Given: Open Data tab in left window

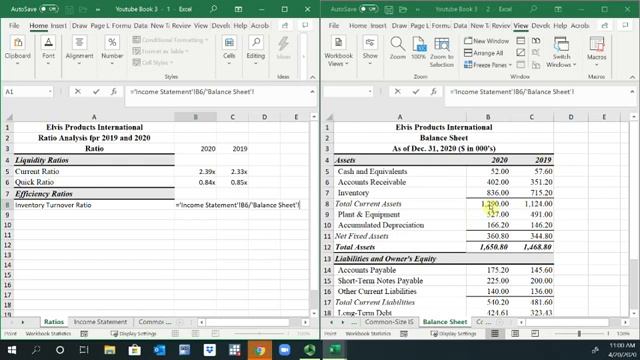Looking at the screenshot, I should (x=140, y=26).
